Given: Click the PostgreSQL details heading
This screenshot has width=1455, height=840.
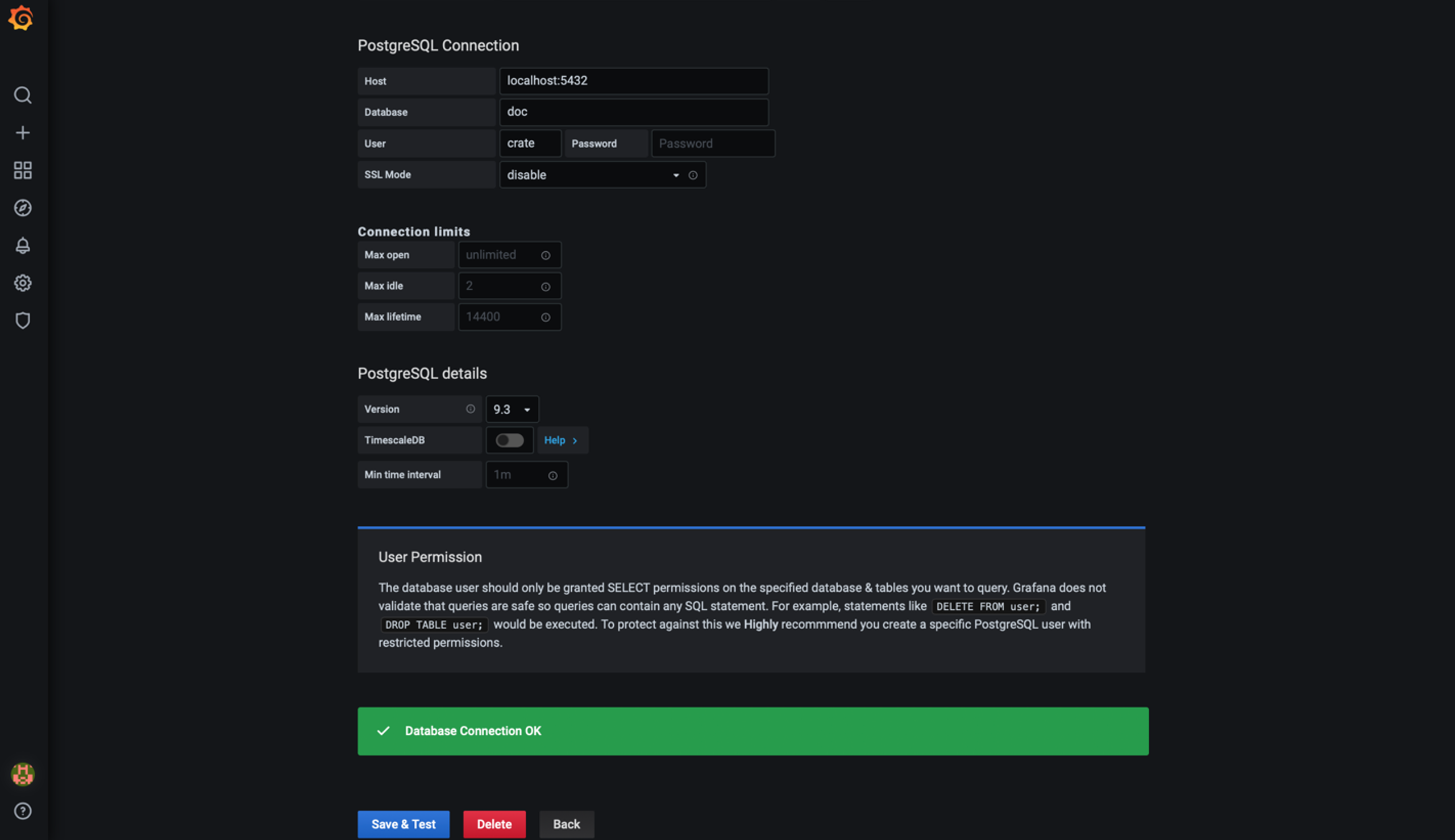Looking at the screenshot, I should tap(422, 373).
